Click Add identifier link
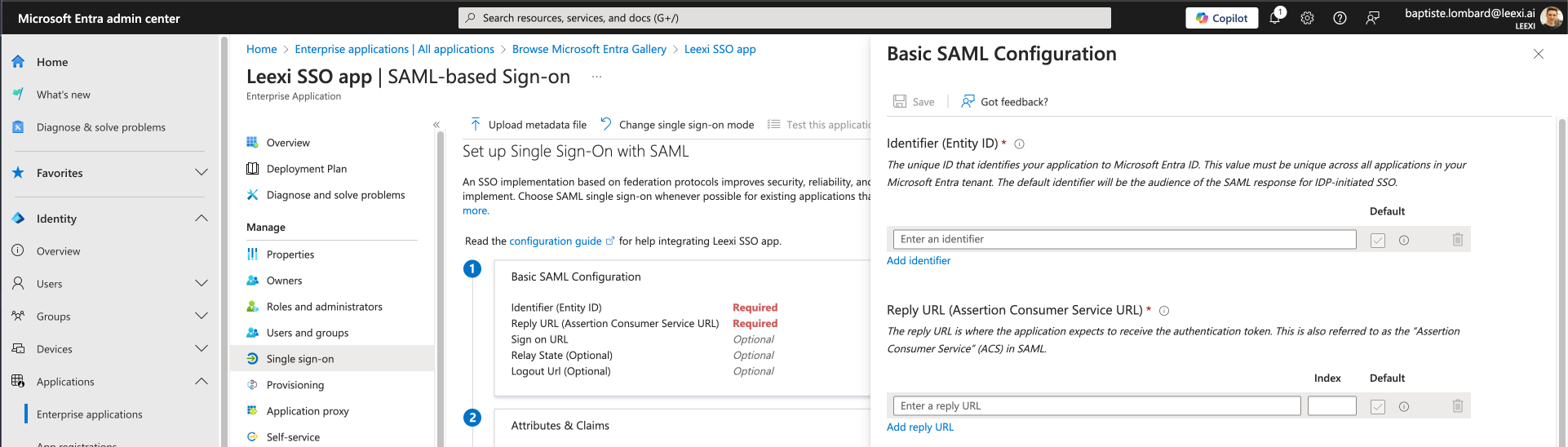Image resolution: width=1568 pixels, height=447 pixels. 919,261
